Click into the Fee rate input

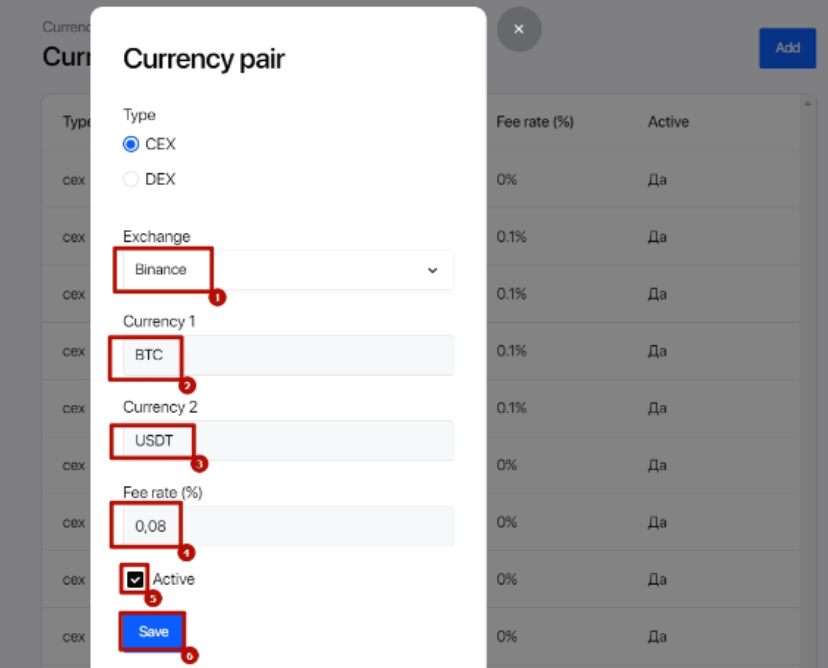point(288,526)
